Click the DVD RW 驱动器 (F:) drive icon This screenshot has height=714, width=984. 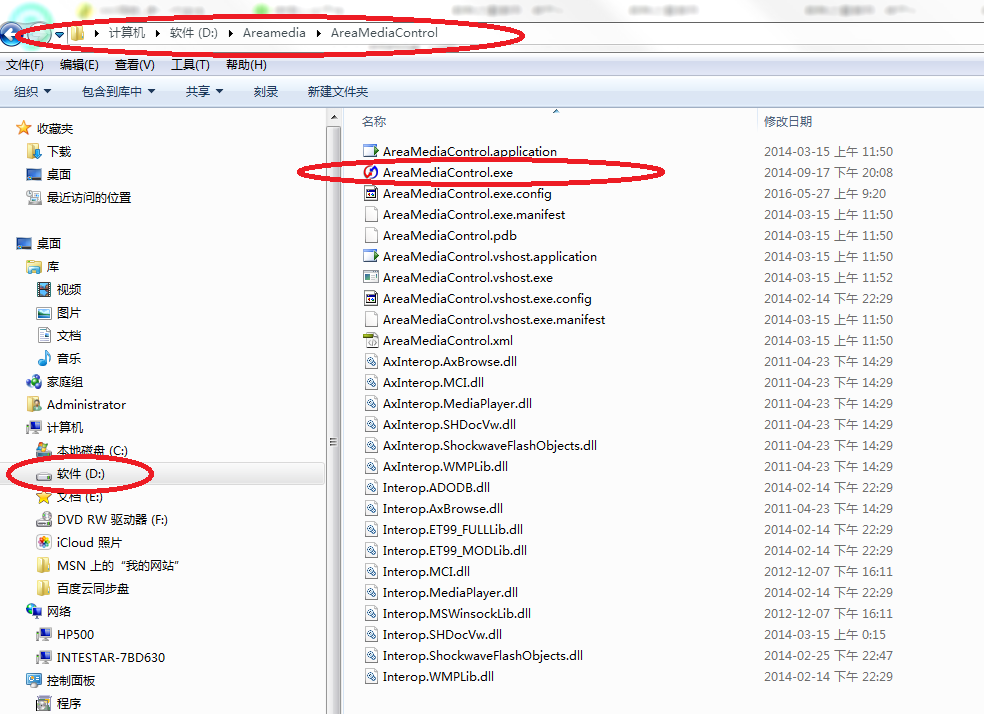tap(44, 519)
